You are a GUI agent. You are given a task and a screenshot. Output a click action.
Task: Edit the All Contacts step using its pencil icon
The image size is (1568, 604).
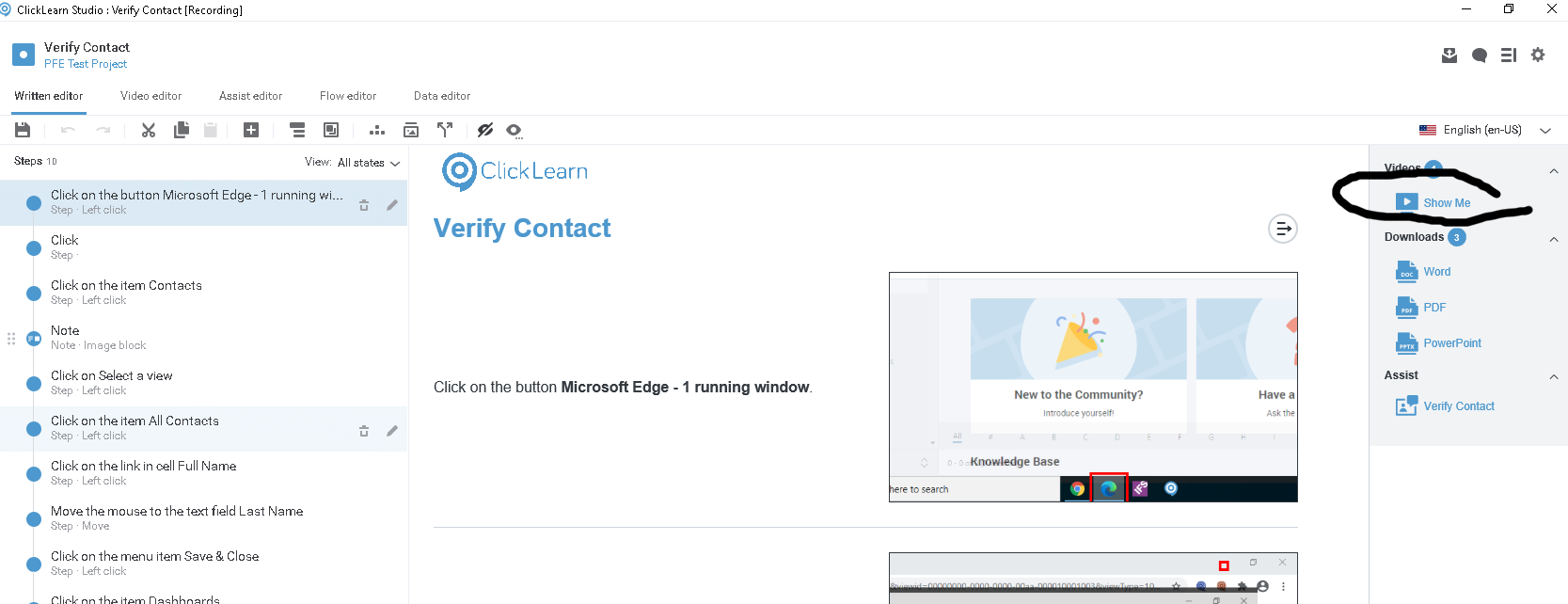[392, 431]
